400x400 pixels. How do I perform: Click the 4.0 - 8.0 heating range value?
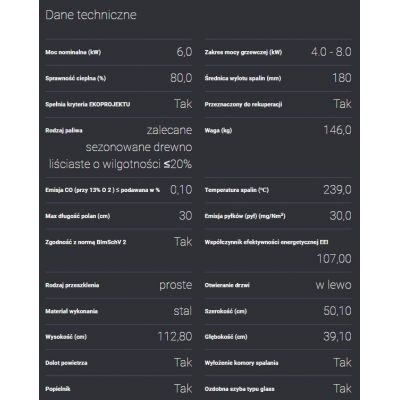click(x=331, y=52)
